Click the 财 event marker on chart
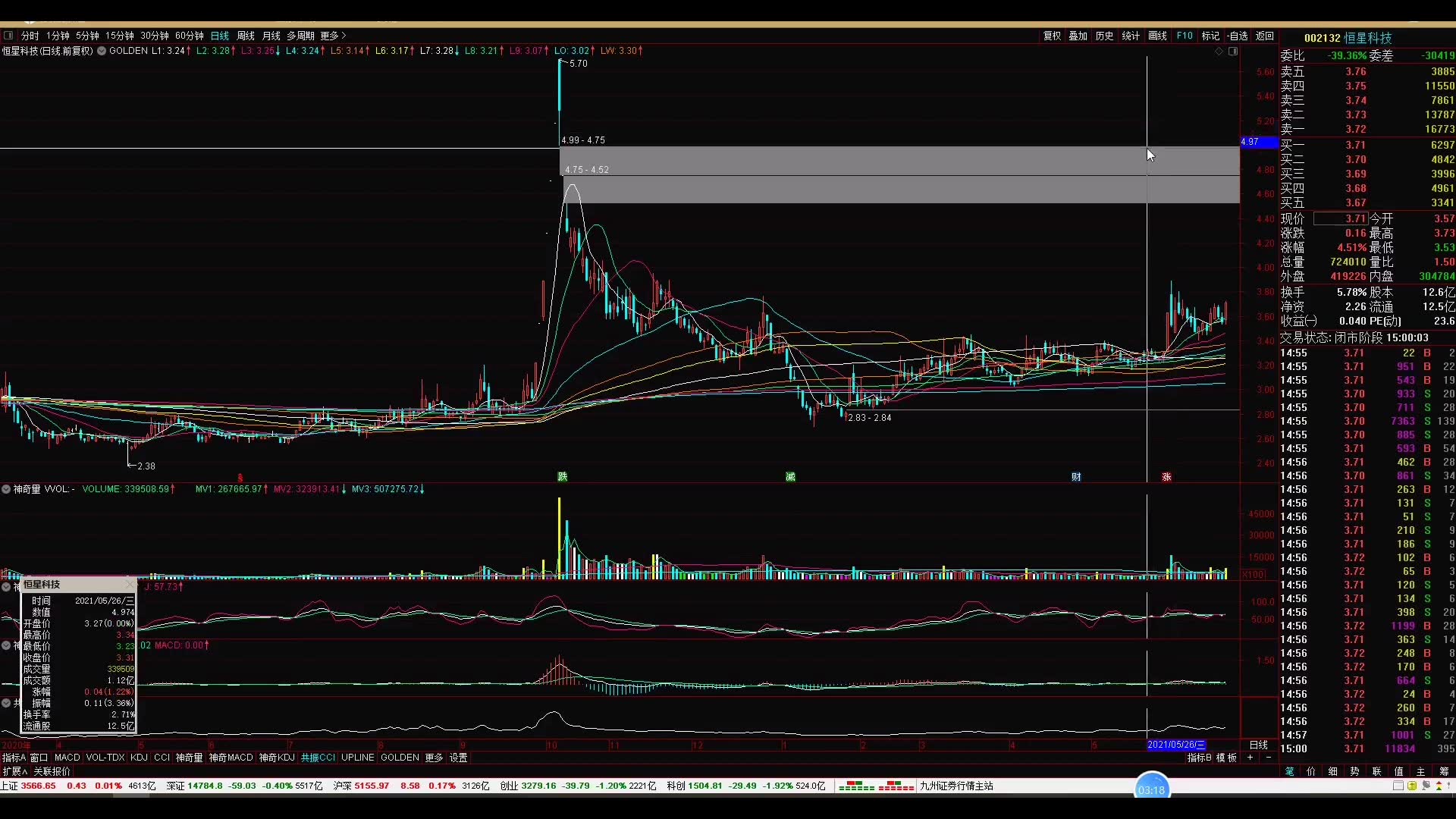The height and width of the screenshot is (819, 1456). pyautogui.click(x=1076, y=476)
